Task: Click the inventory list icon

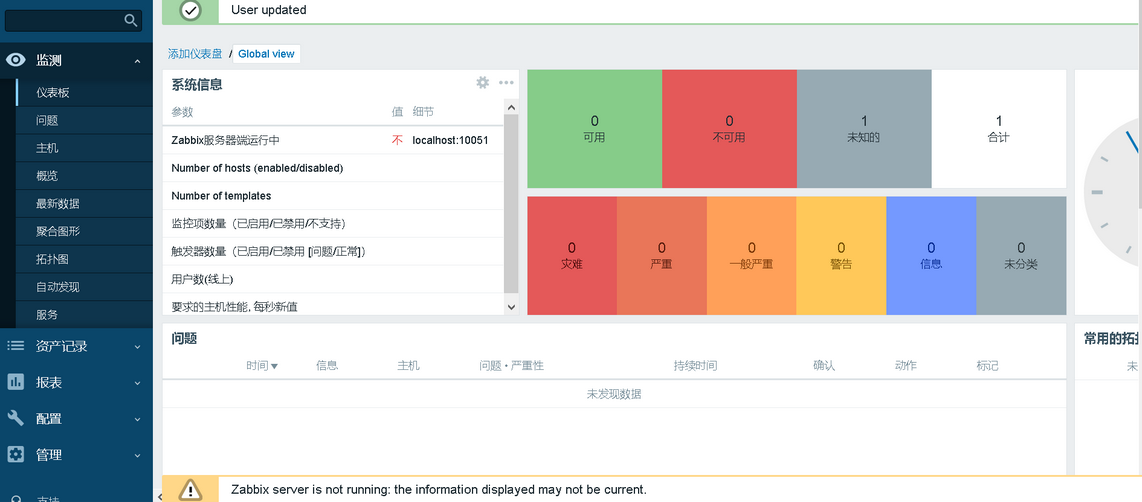Action: tap(16, 346)
